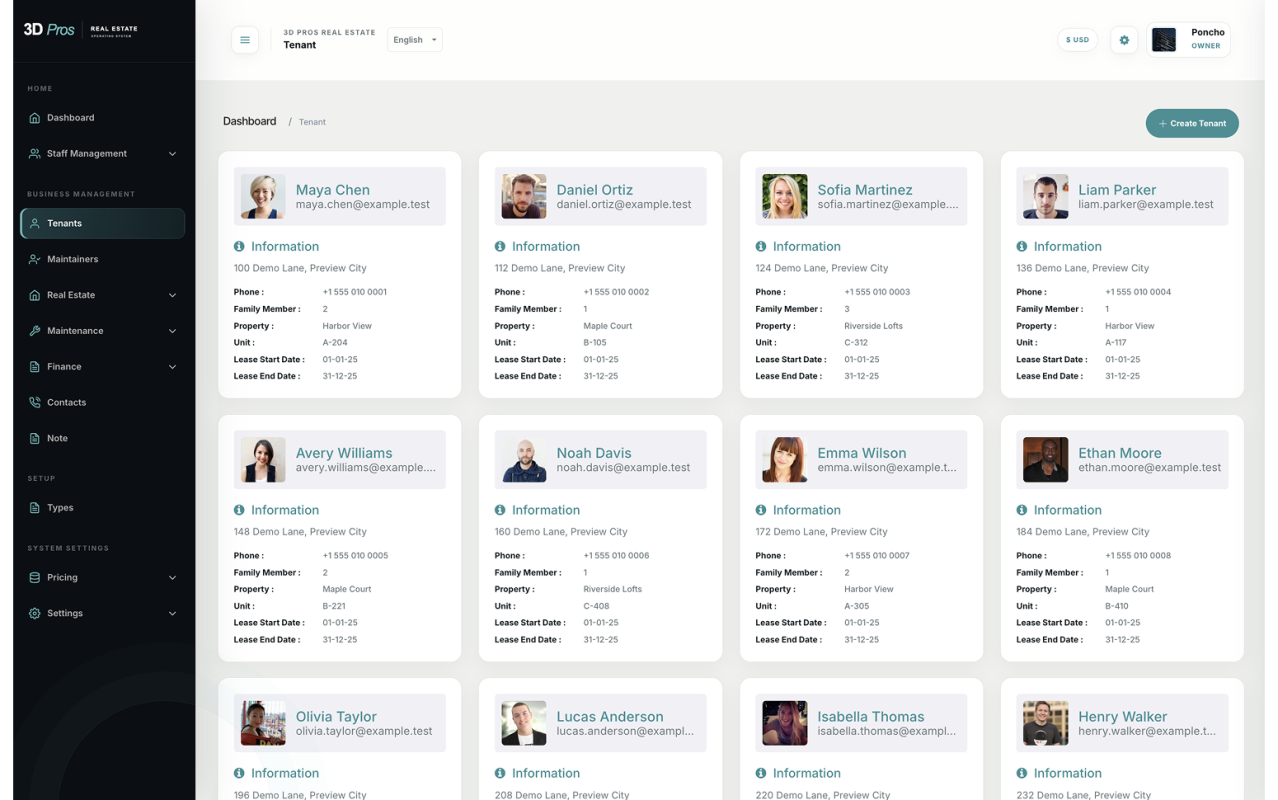
Task: Click the Maintainers person icon
Action: (35, 260)
